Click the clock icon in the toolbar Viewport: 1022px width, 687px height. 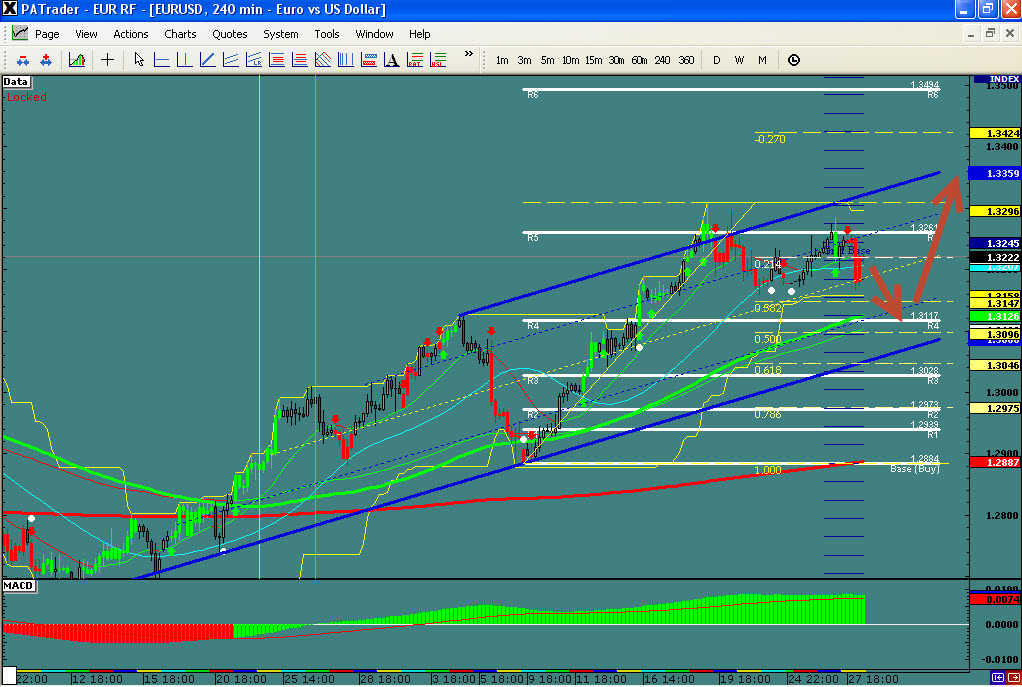[794, 60]
